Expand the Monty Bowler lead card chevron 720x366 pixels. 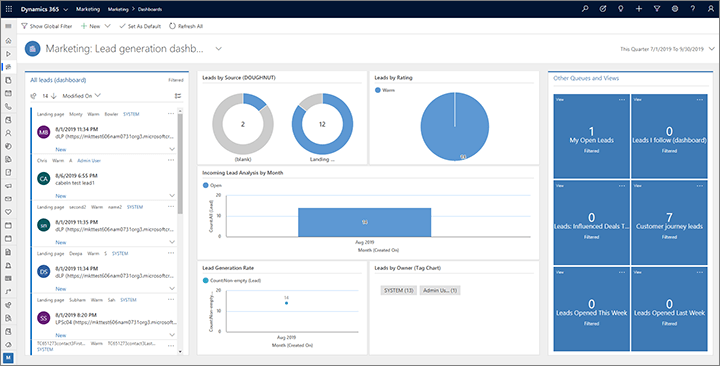pos(172,149)
